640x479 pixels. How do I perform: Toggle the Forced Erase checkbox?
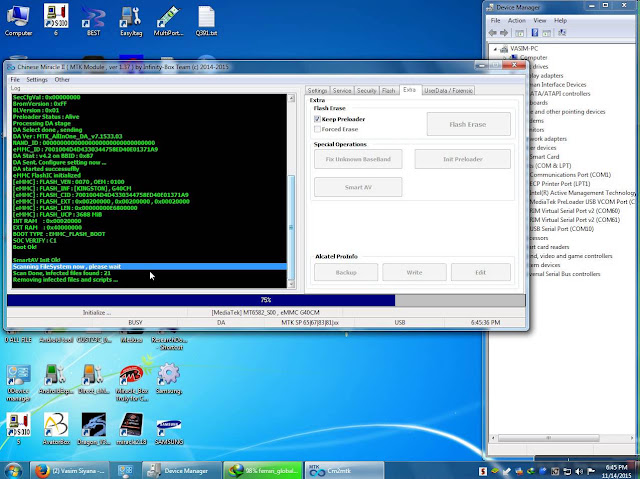pyautogui.click(x=317, y=129)
